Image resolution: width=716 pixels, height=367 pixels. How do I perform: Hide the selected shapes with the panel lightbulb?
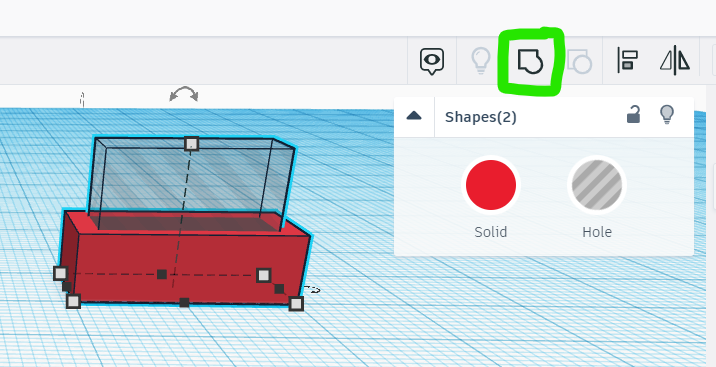[667, 115]
